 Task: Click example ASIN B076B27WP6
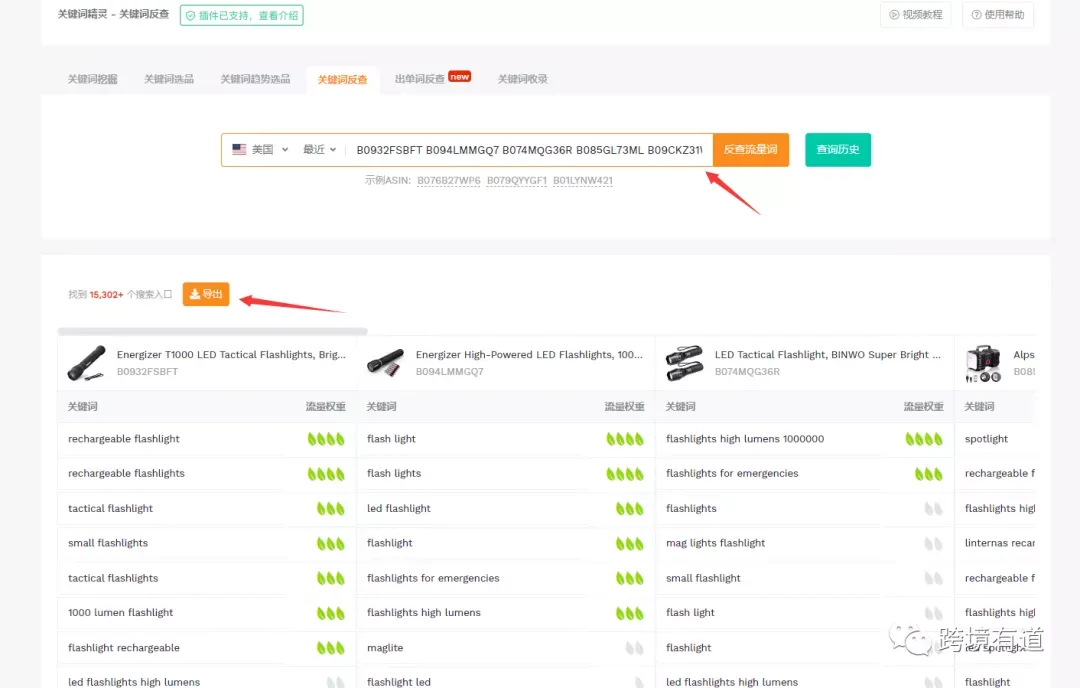[448, 180]
